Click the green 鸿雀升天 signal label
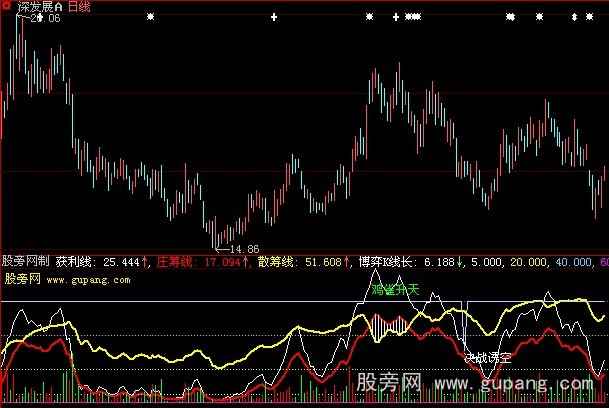 pyautogui.click(x=395, y=289)
